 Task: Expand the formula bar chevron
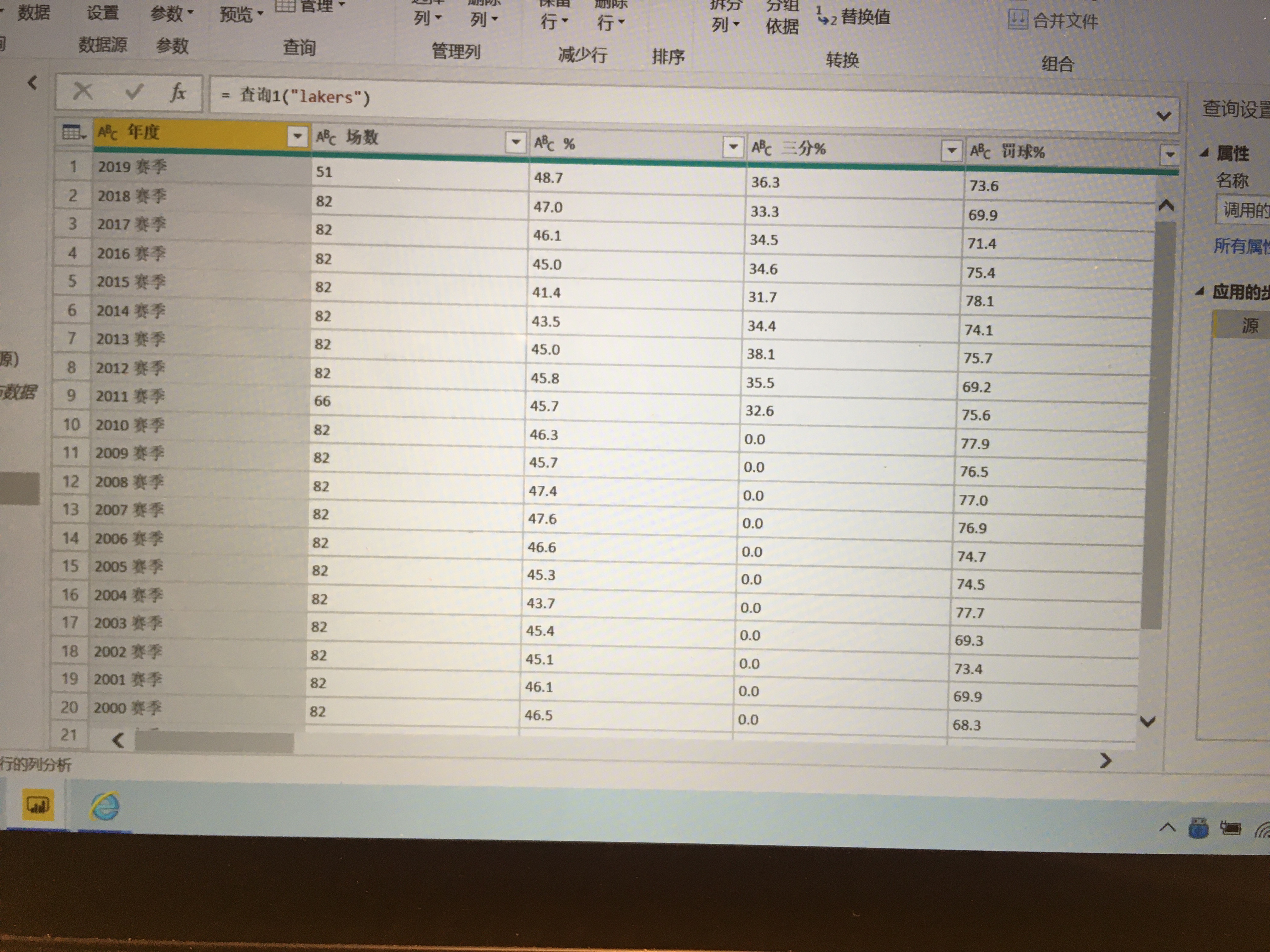coord(1163,116)
